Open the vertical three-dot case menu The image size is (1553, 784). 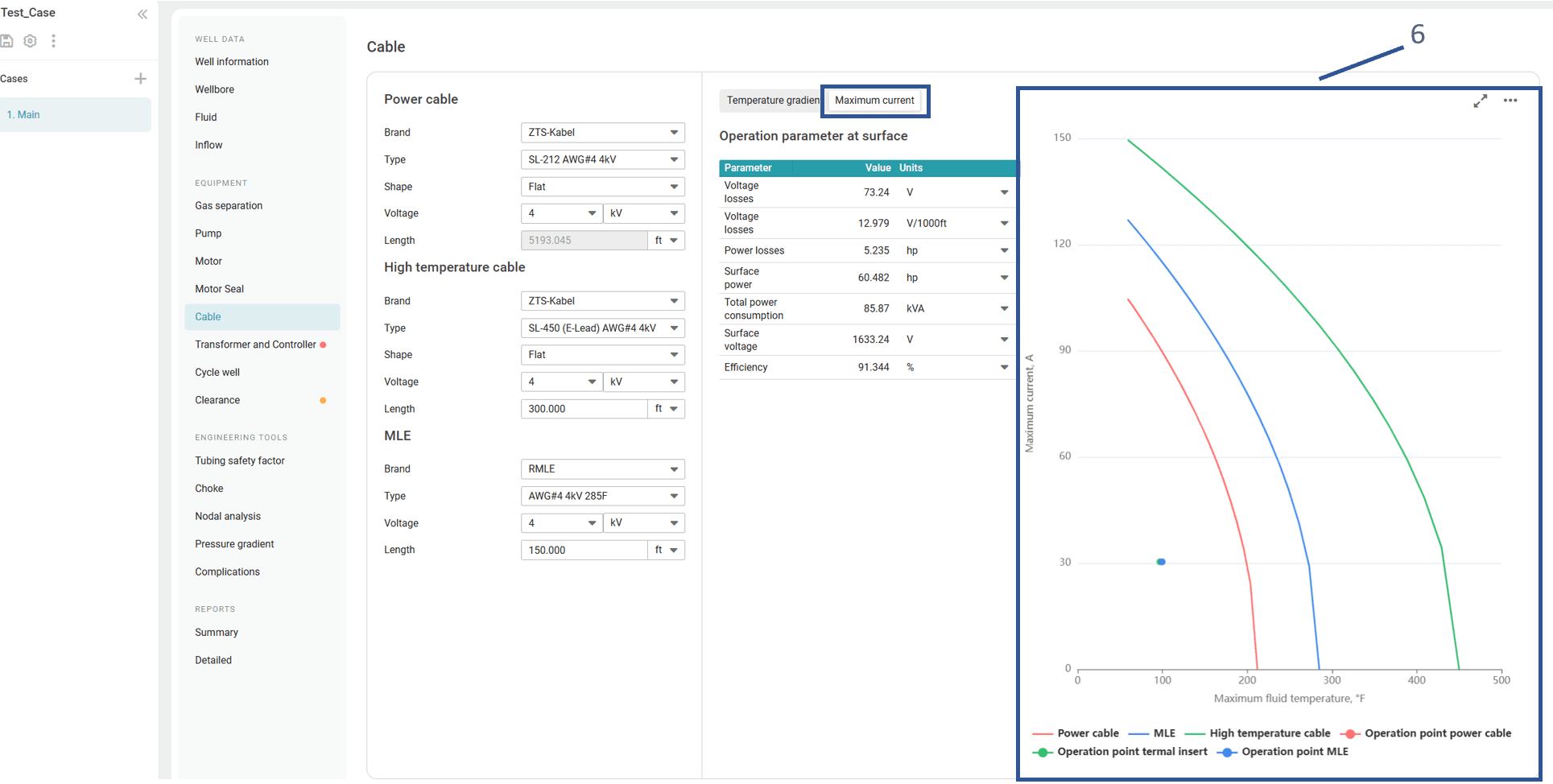53,41
